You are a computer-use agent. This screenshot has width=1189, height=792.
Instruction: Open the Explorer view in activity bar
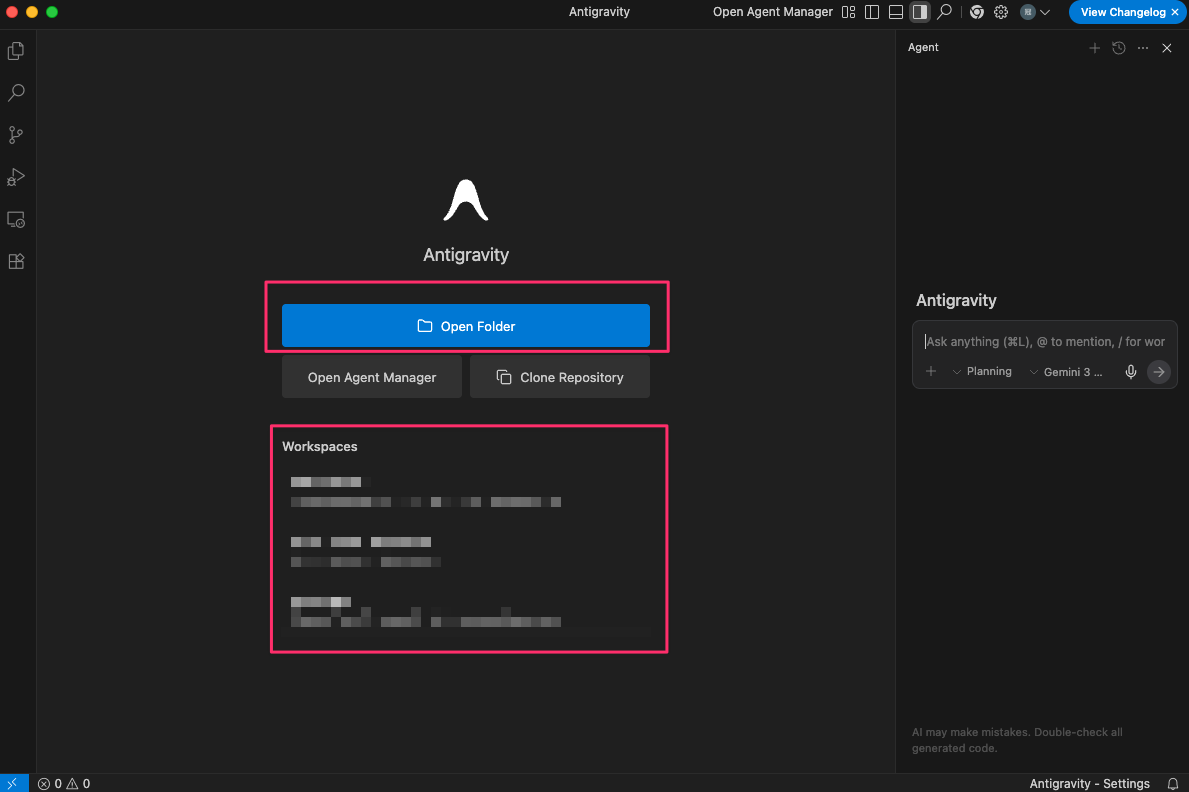[16, 51]
